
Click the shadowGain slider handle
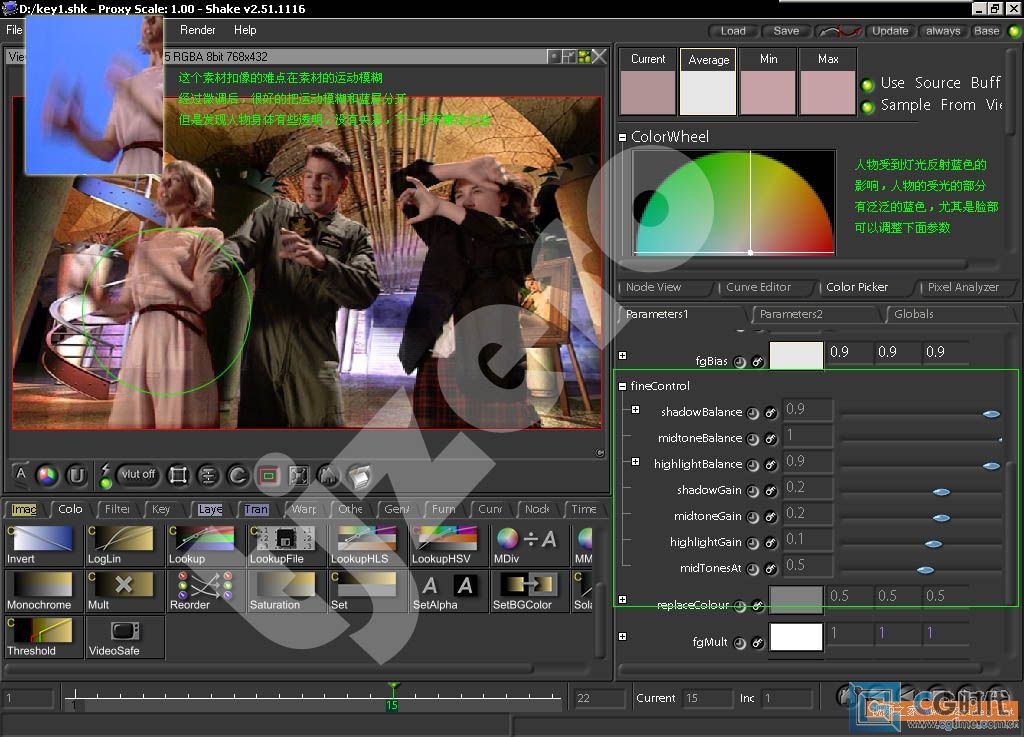(x=941, y=492)
